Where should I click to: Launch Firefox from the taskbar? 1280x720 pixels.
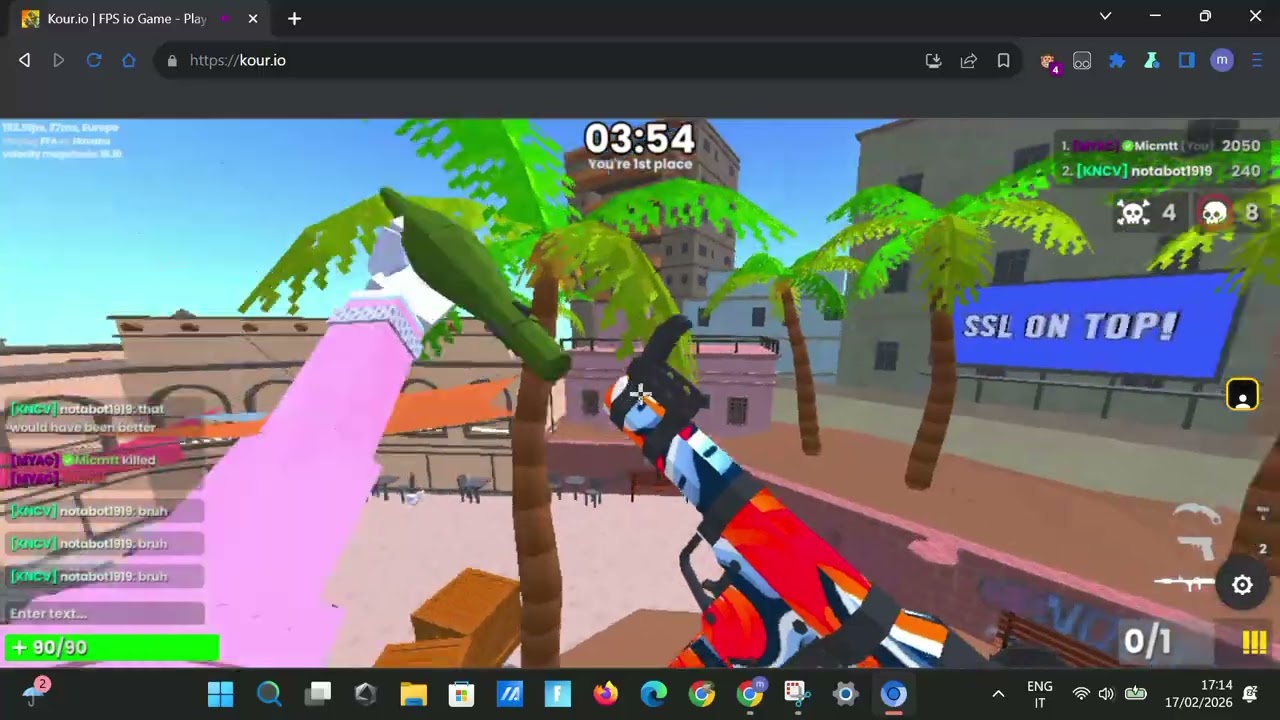605,694
